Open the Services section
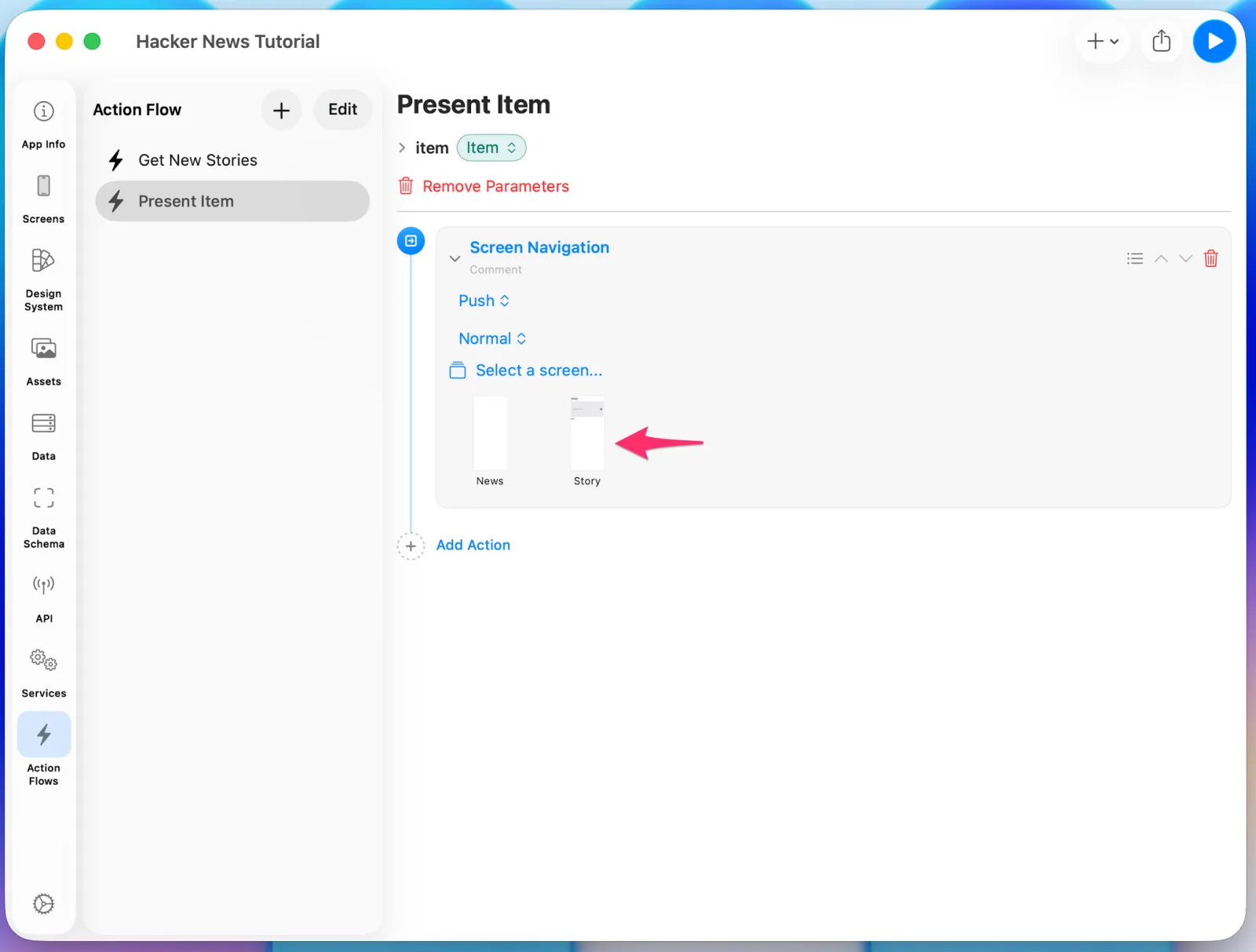The width and height of the screenshot is (1256, 952). click(x=43, y=673)
